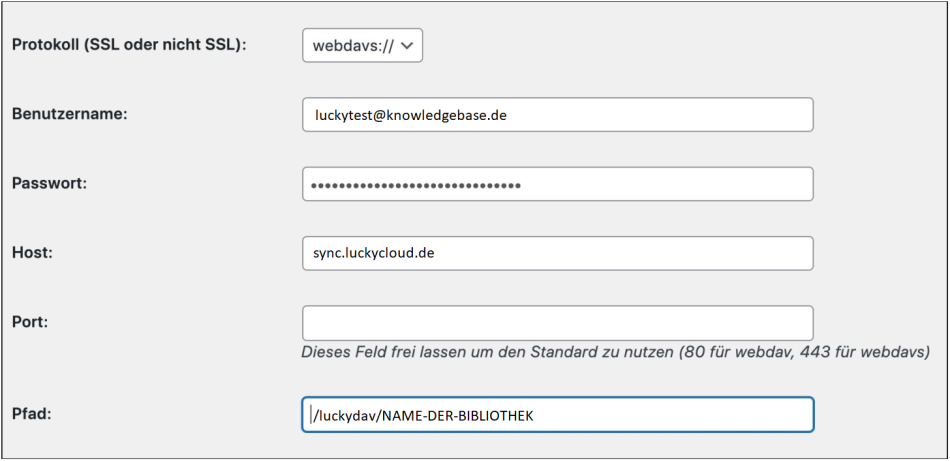Click the Benutzername label
This screenshot has height=461, width=950.
pos(69,114)
